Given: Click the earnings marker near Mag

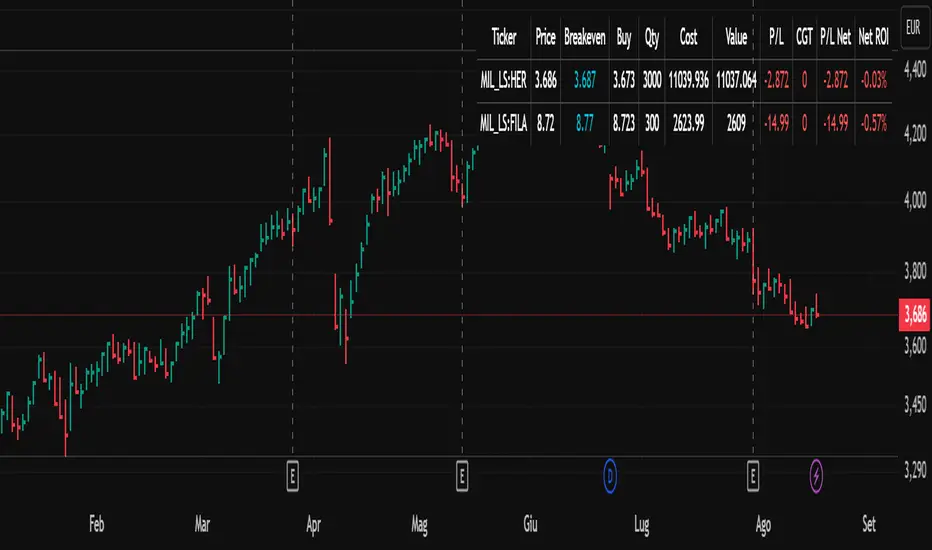Looking at the screenshot, I should coord(462,476).
